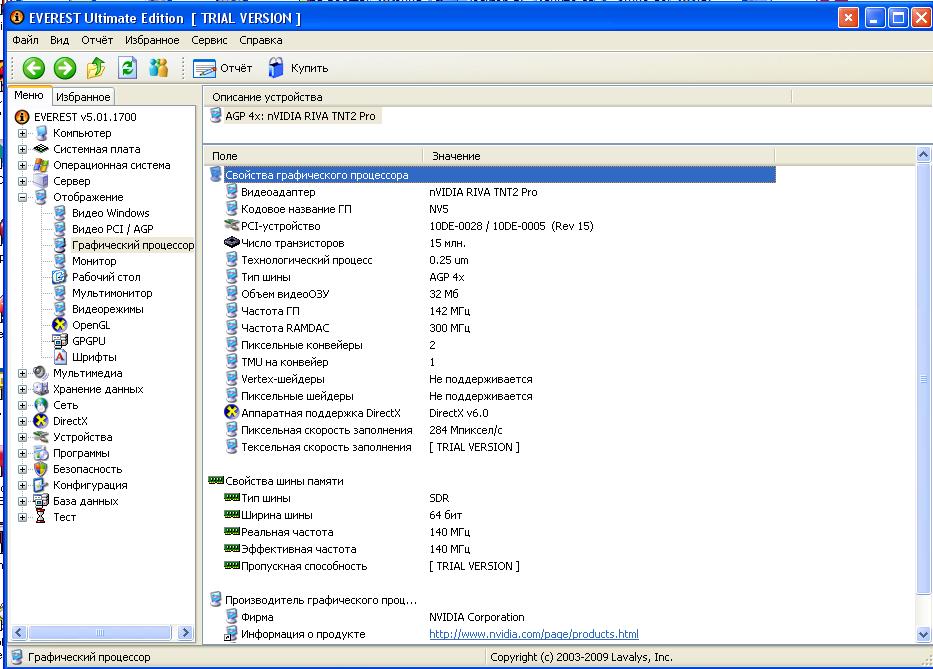The image size is (933, 669).
Task: Select Видео Windows in tree
Action: click(111, 213)
